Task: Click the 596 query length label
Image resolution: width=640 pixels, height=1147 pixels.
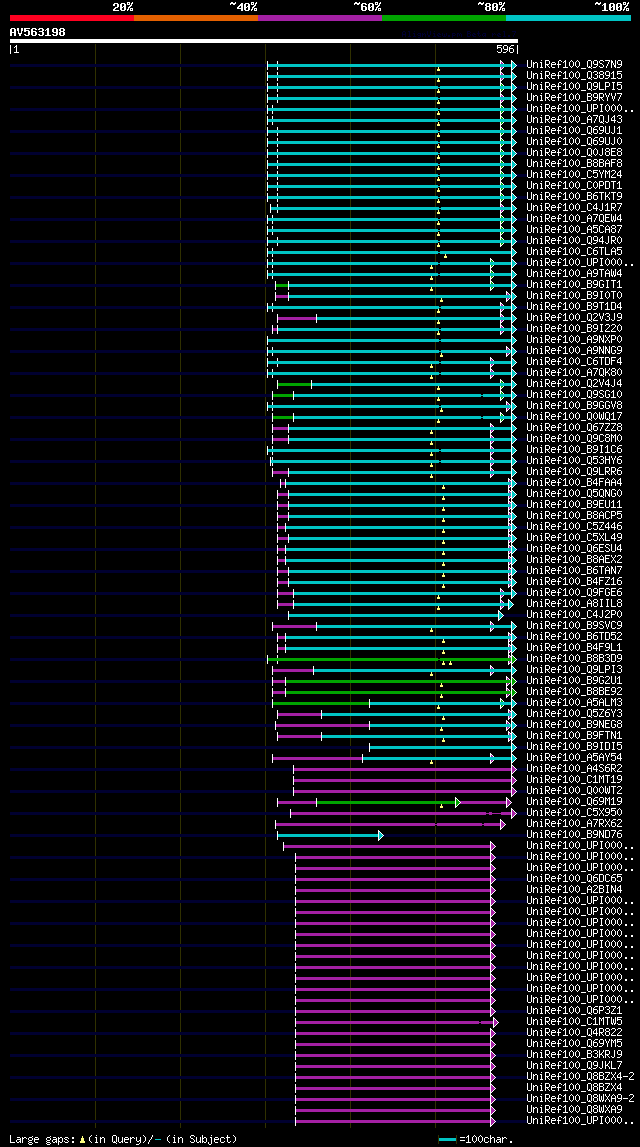Action: pos(505,50)
